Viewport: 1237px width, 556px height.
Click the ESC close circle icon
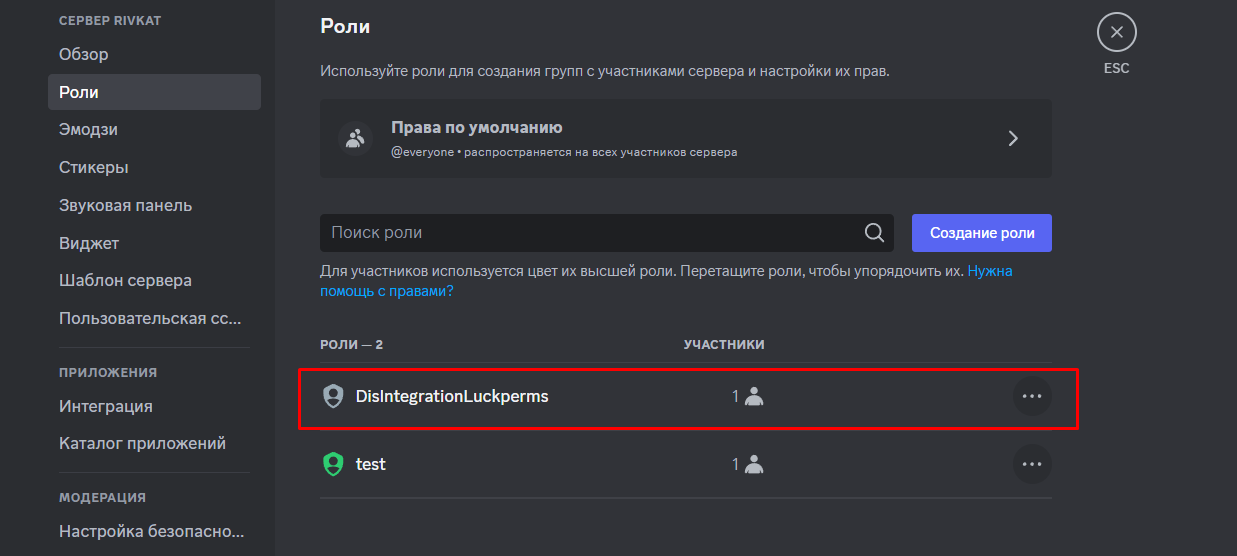point(1116,32)
